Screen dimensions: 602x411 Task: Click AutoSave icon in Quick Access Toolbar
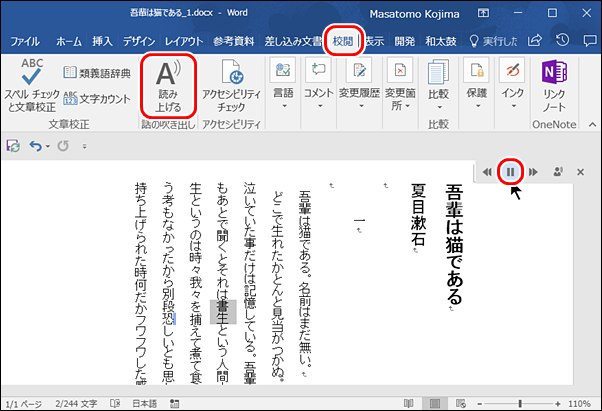(x=13, y=146)
